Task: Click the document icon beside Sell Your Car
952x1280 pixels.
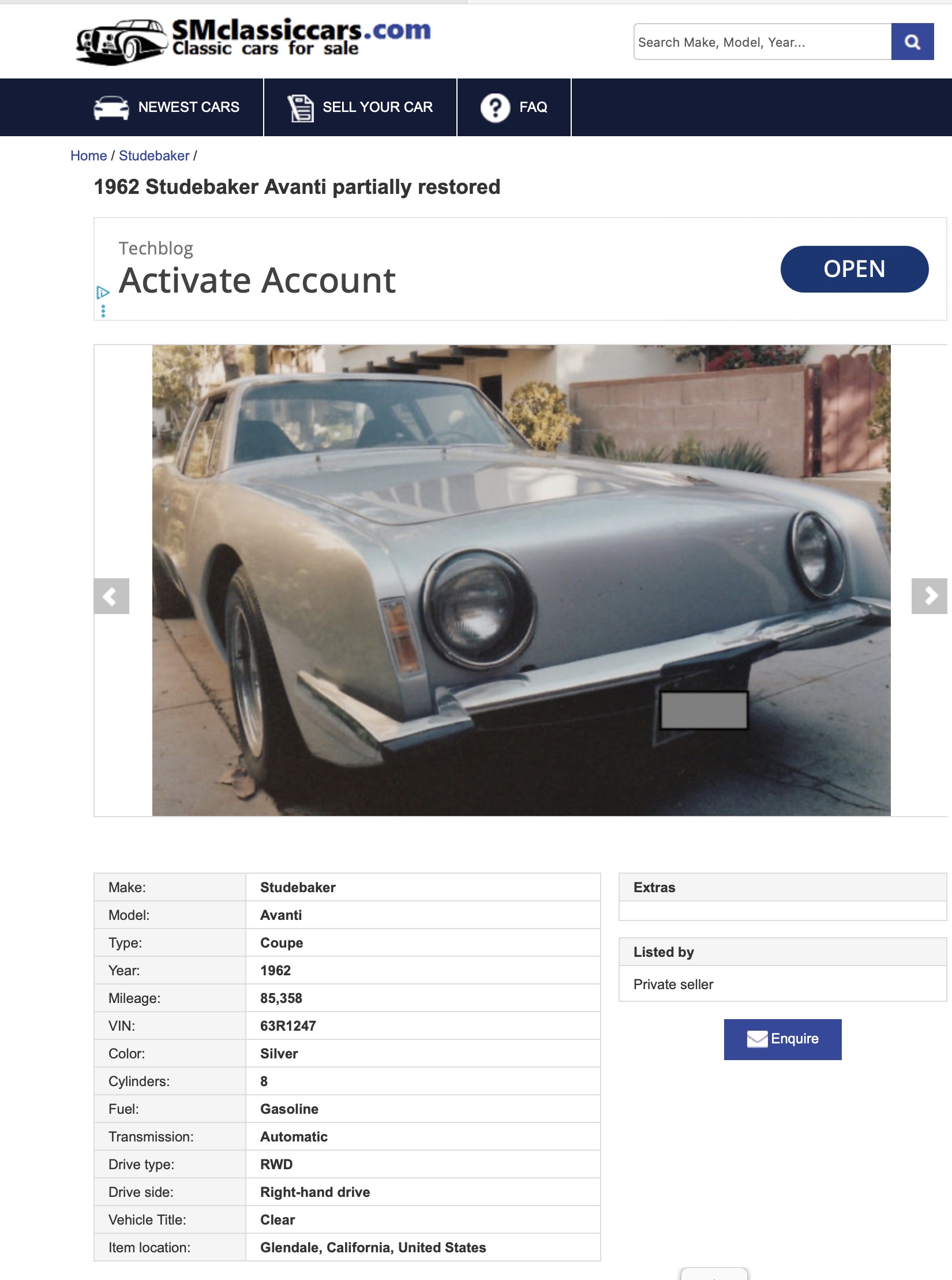Action: click(301, 108)
